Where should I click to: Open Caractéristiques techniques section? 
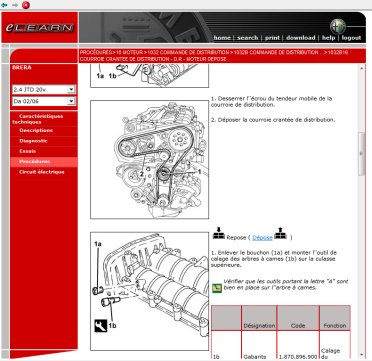tap(38, 119)
